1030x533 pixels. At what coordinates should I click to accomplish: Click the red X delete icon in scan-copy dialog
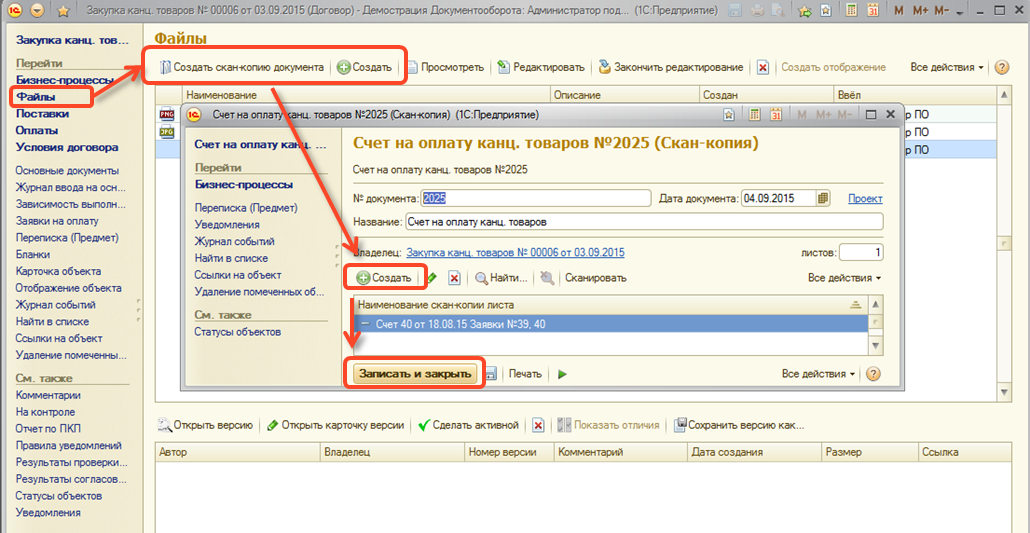[x=454, y=278]
